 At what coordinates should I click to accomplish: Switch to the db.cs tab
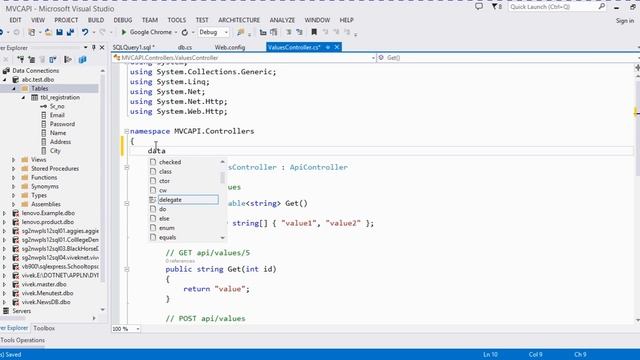[x=185, y=47]
